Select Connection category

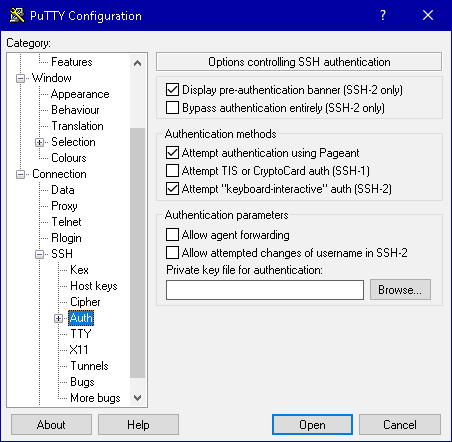click(59, 174)
